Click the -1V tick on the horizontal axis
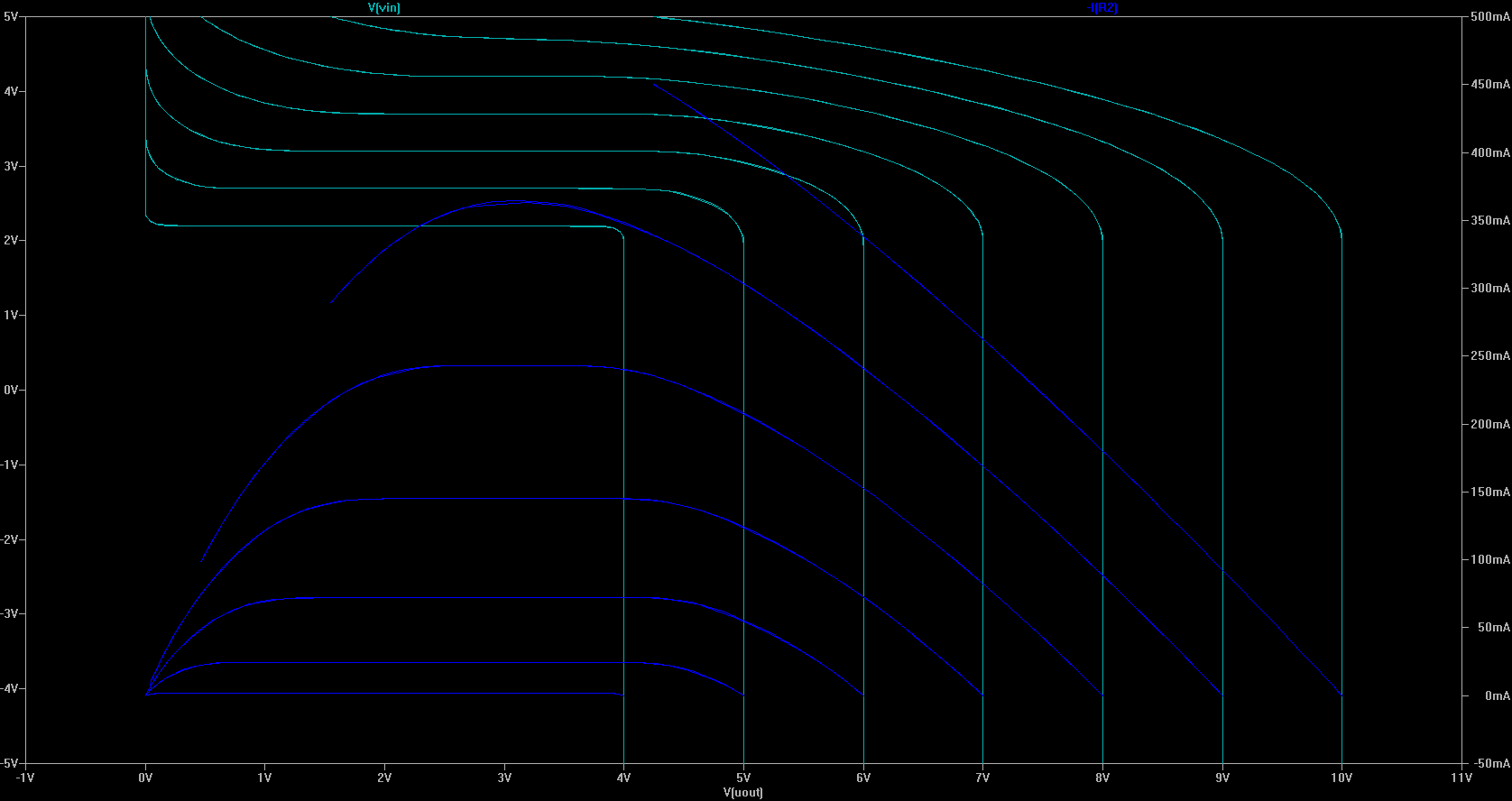The height and width of the screenshot is (801, 1512). (x=25, y=778)
